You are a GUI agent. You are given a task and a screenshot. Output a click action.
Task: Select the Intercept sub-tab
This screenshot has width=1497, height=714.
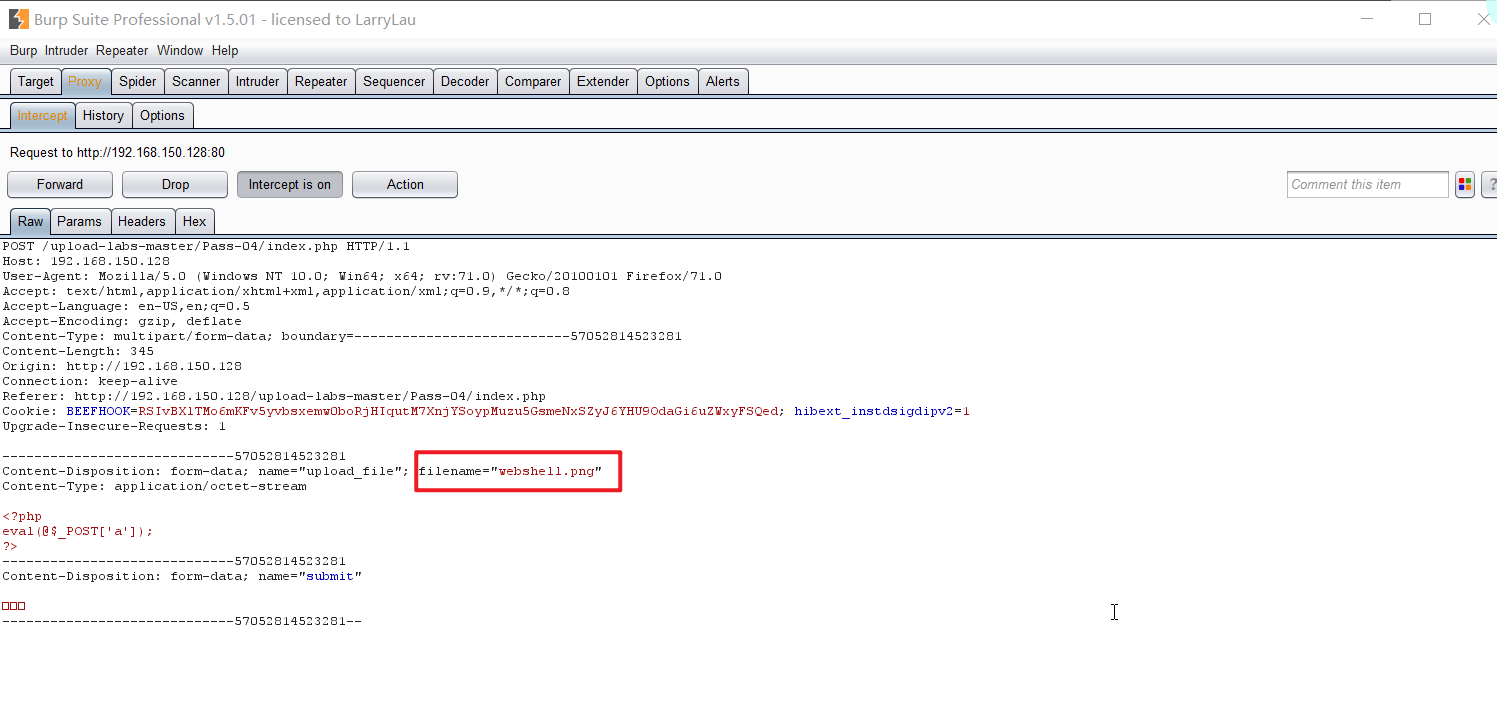click(x=42, y=115)
